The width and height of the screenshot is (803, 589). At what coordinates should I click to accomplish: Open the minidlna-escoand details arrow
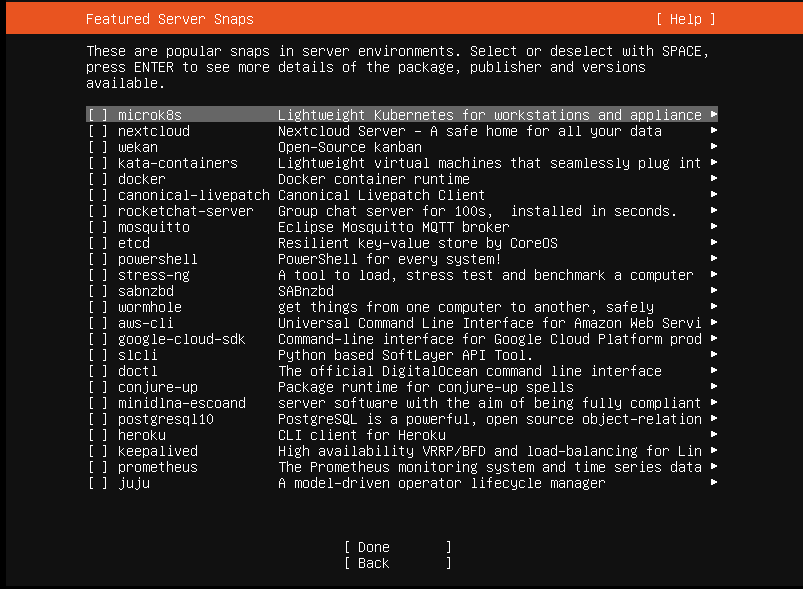pyautogui.click(x=714, y=402)
